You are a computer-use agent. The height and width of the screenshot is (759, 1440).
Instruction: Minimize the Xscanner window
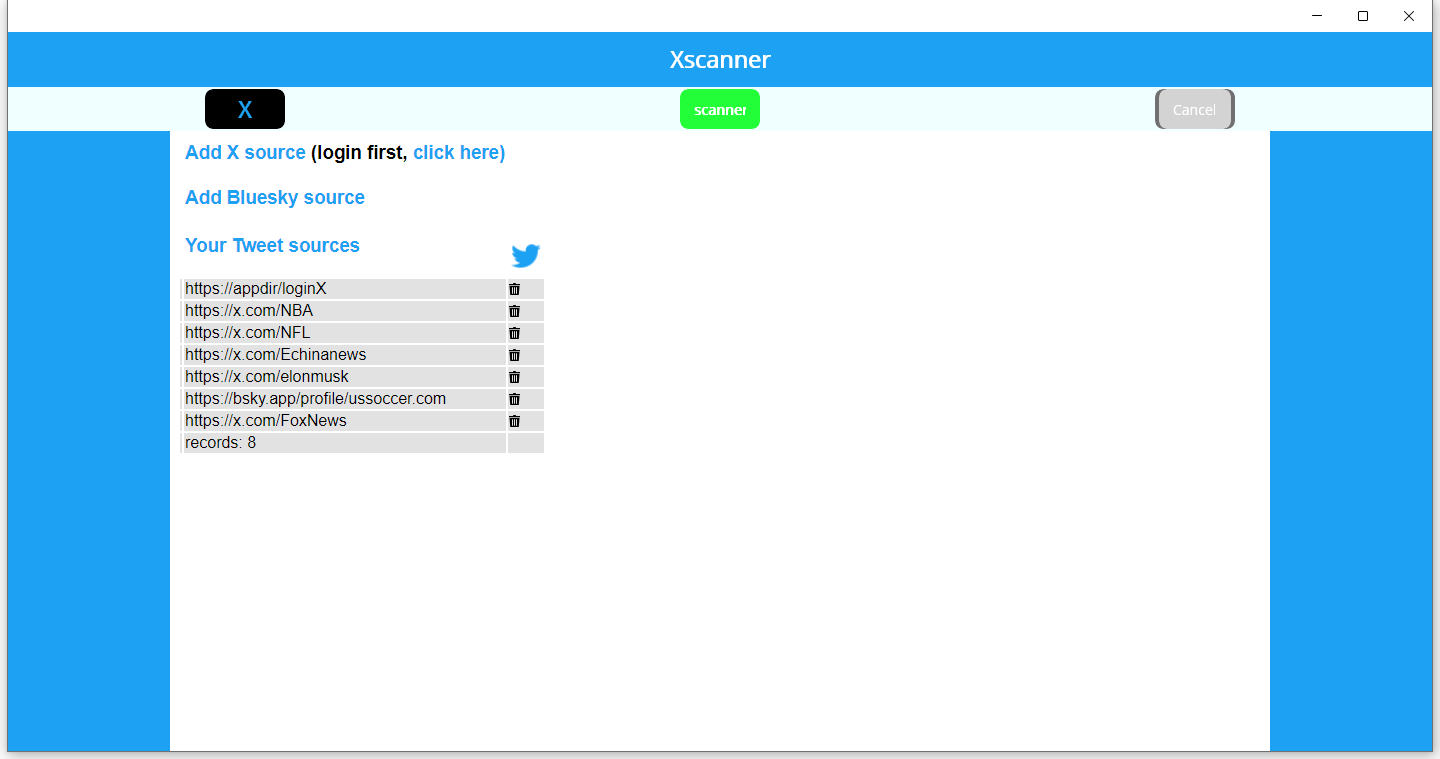[1317, 16]
